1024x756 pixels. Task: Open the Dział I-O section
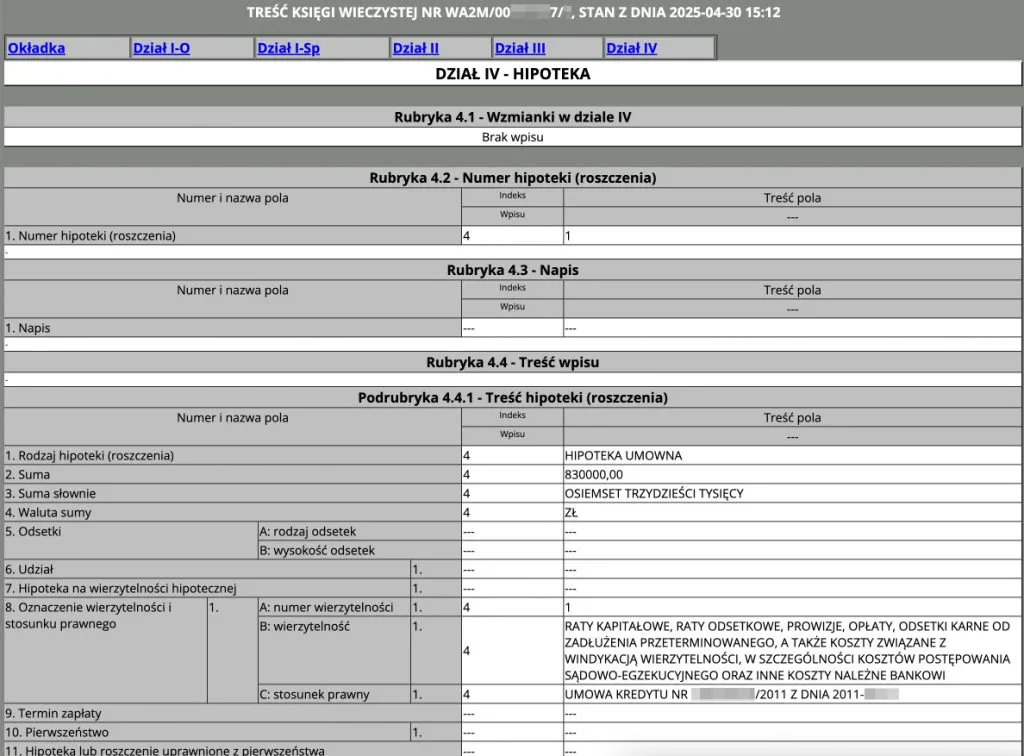pos(165,47)
